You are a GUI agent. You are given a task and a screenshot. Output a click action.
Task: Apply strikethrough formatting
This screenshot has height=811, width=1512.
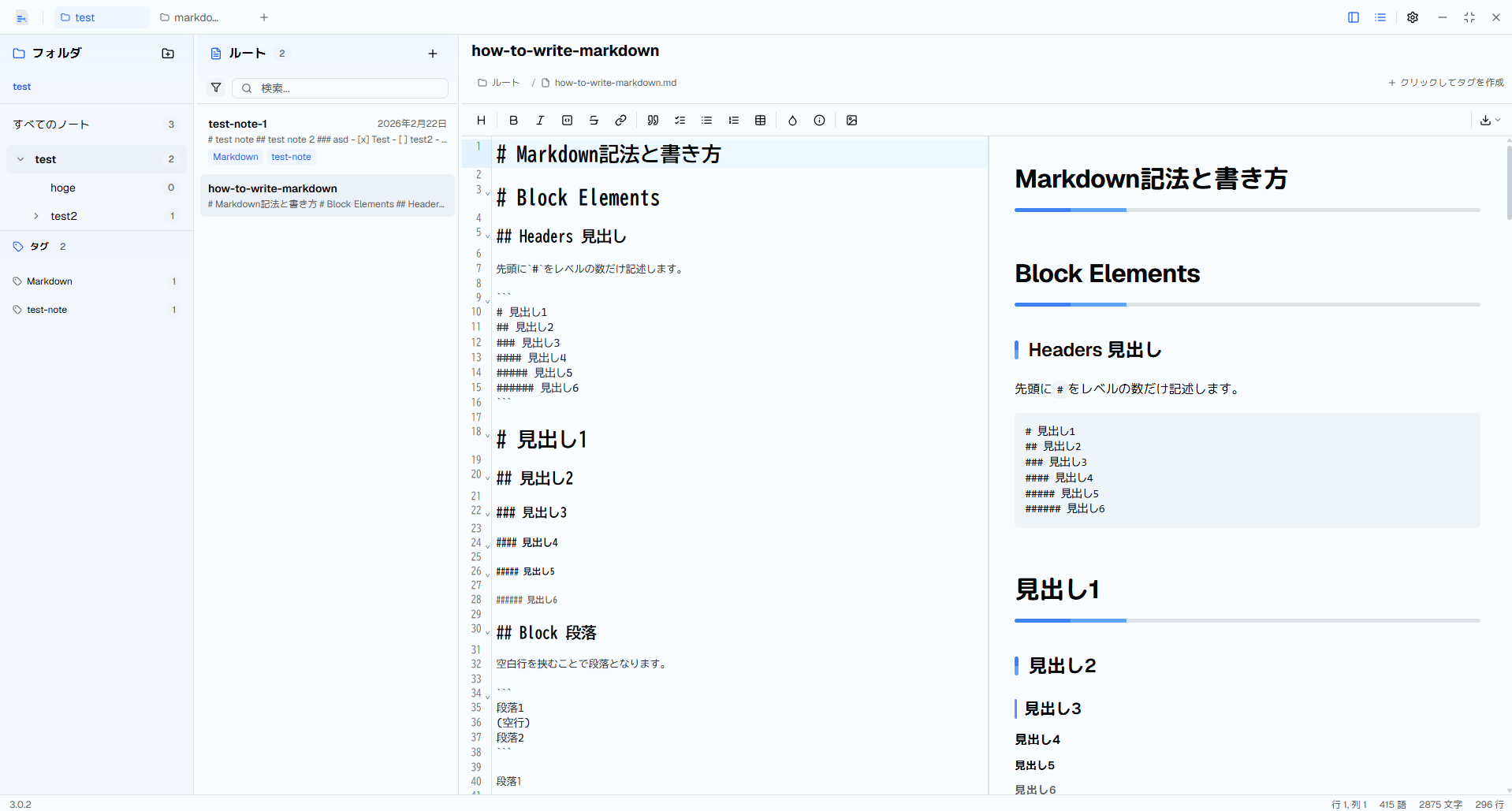click(x=594, y=121)
